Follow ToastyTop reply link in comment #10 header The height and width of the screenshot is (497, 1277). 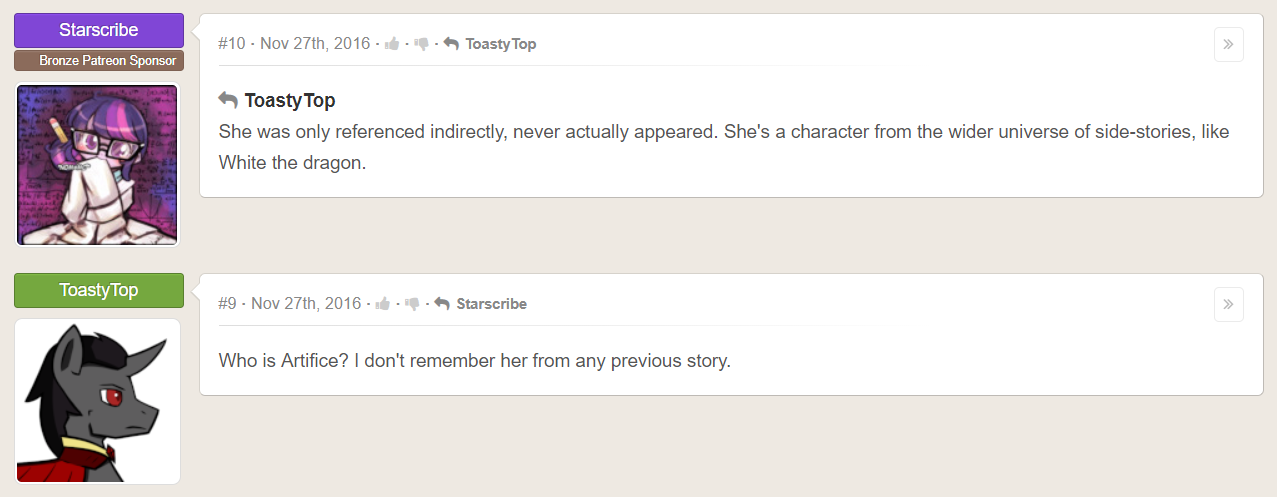[x=501, y=44]
